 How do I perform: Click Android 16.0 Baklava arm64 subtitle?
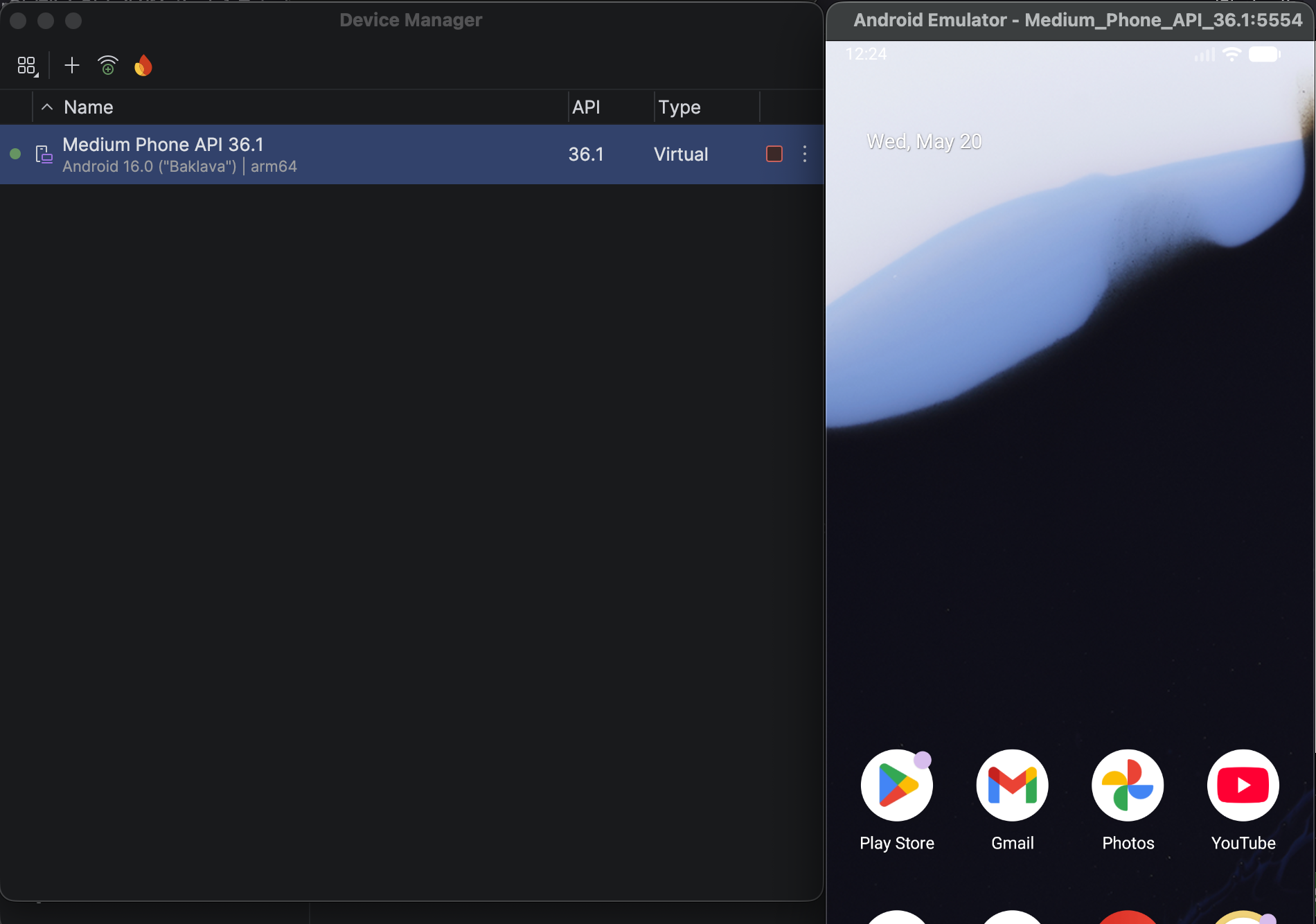coord(180,166)
